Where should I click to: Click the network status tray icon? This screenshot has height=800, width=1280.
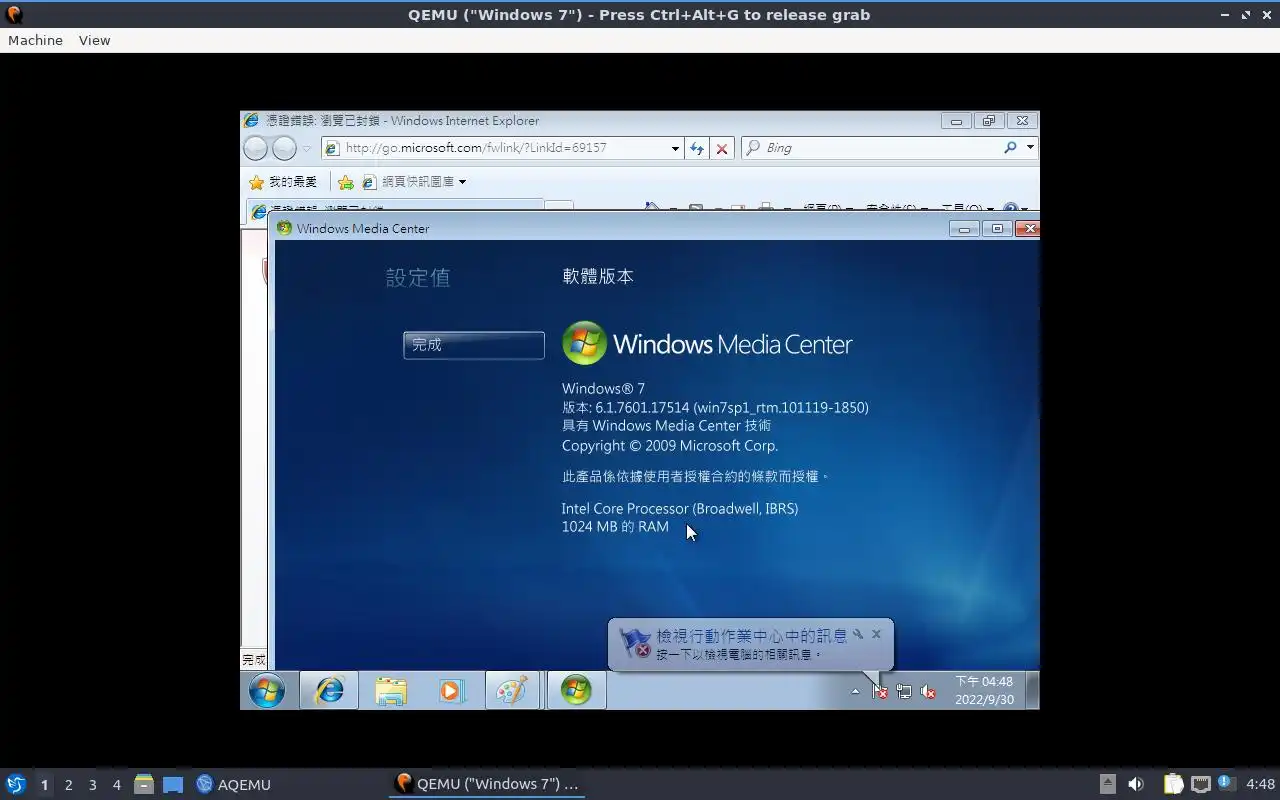coord(904,691)
